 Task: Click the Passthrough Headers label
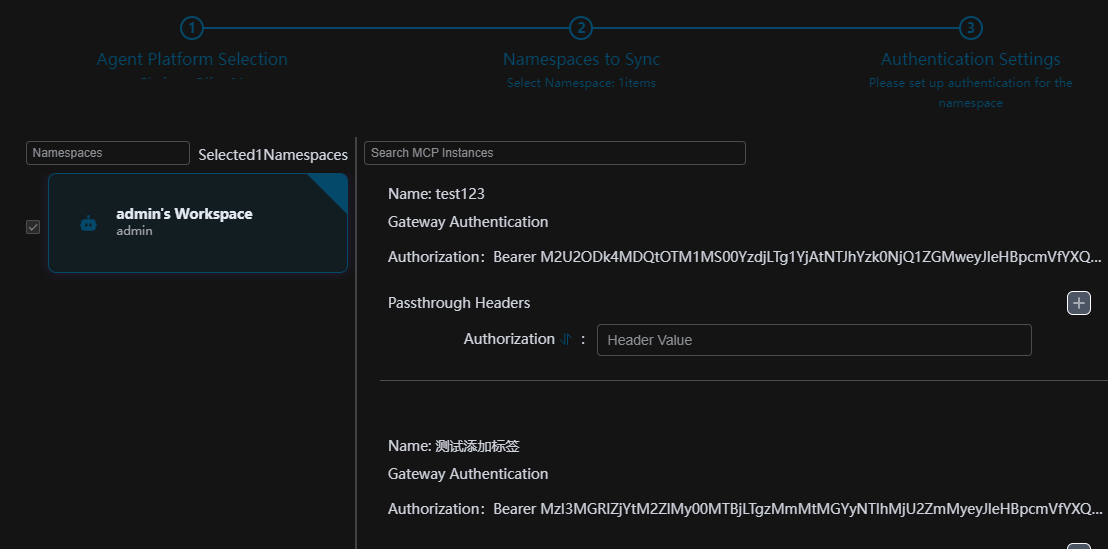[x=459, y=303]
